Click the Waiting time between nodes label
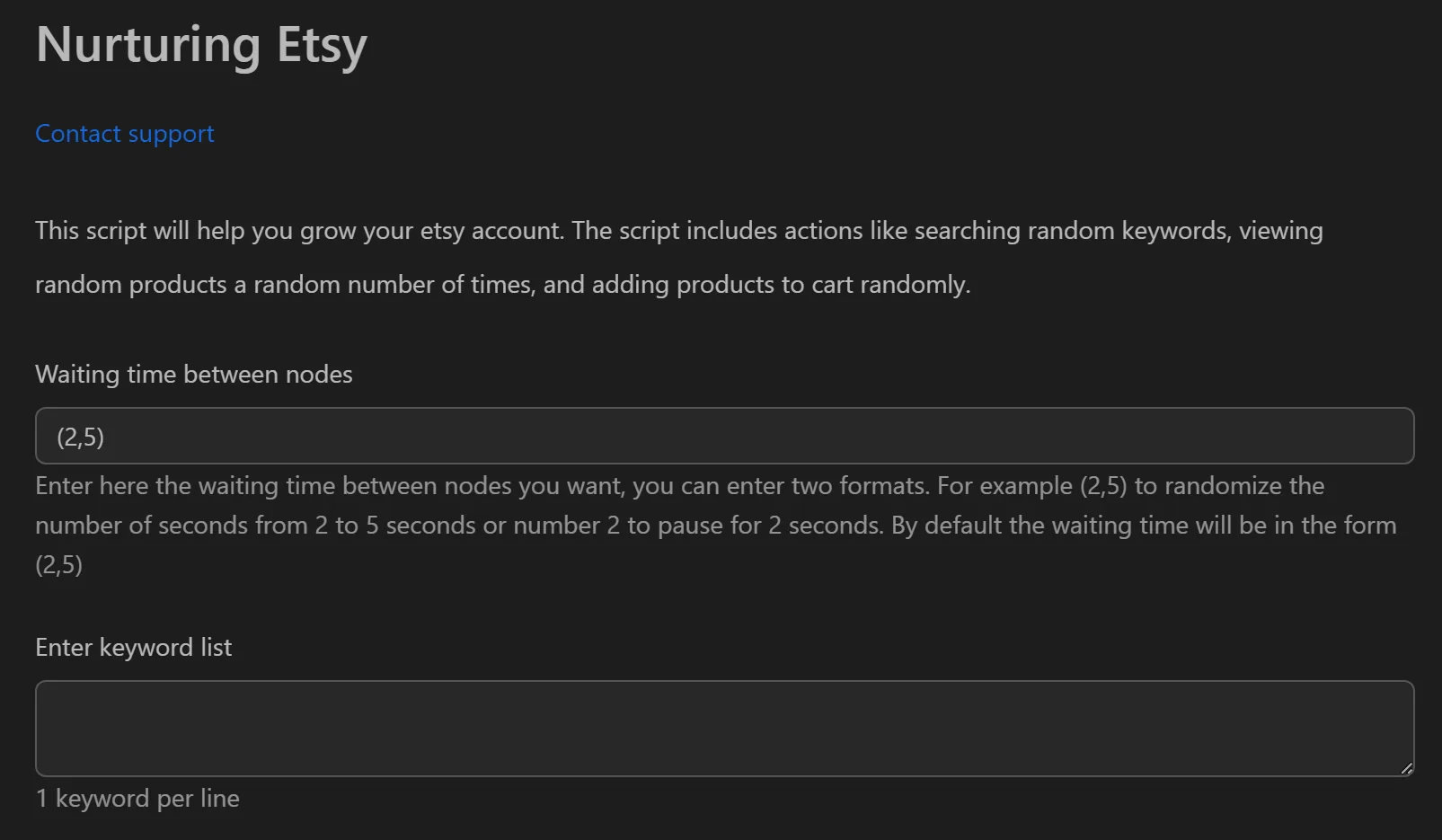 [193, 374]
